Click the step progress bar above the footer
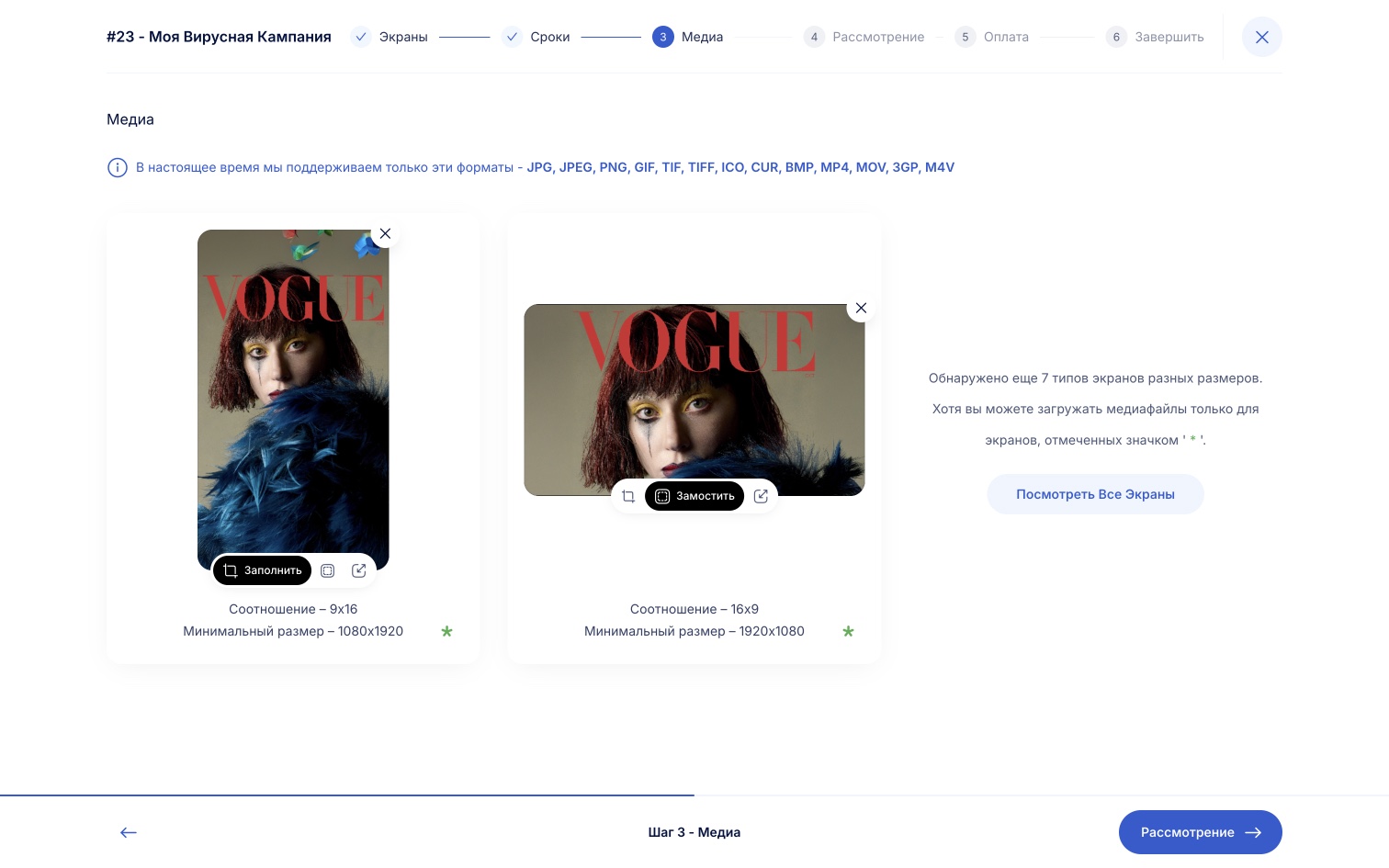The height and width of the screenshot is (868, 1389). point(694,795)
